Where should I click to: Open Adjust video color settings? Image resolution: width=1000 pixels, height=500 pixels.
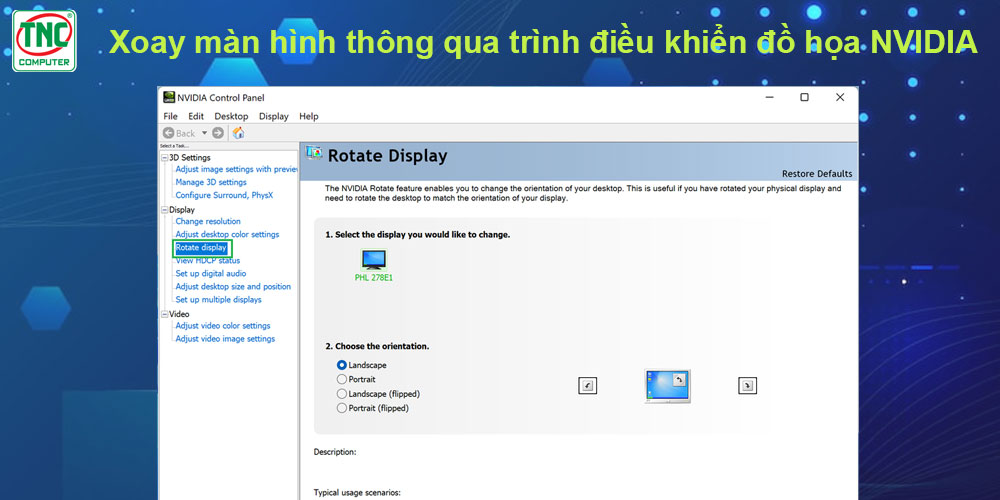tap(223, 326)
